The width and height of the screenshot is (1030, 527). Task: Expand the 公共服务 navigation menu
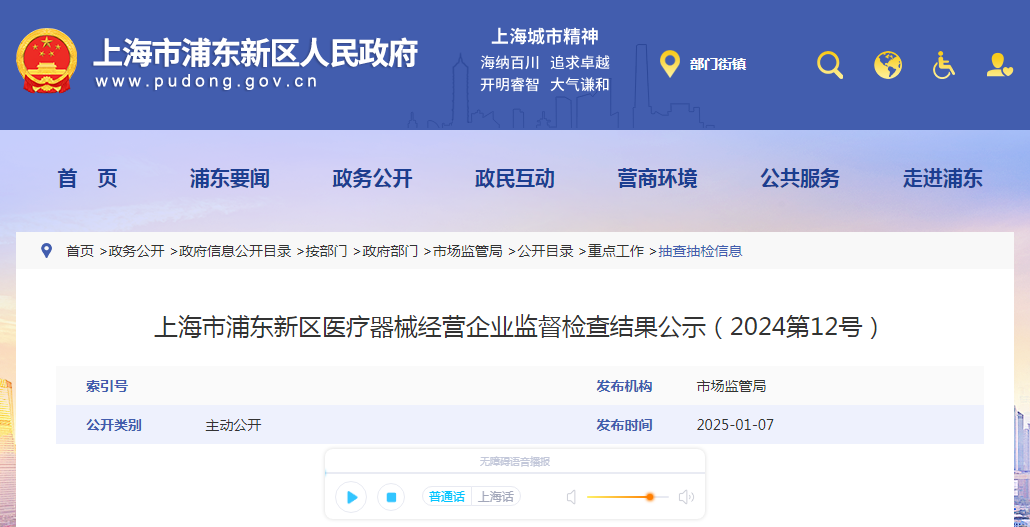(x=800, y=179)
